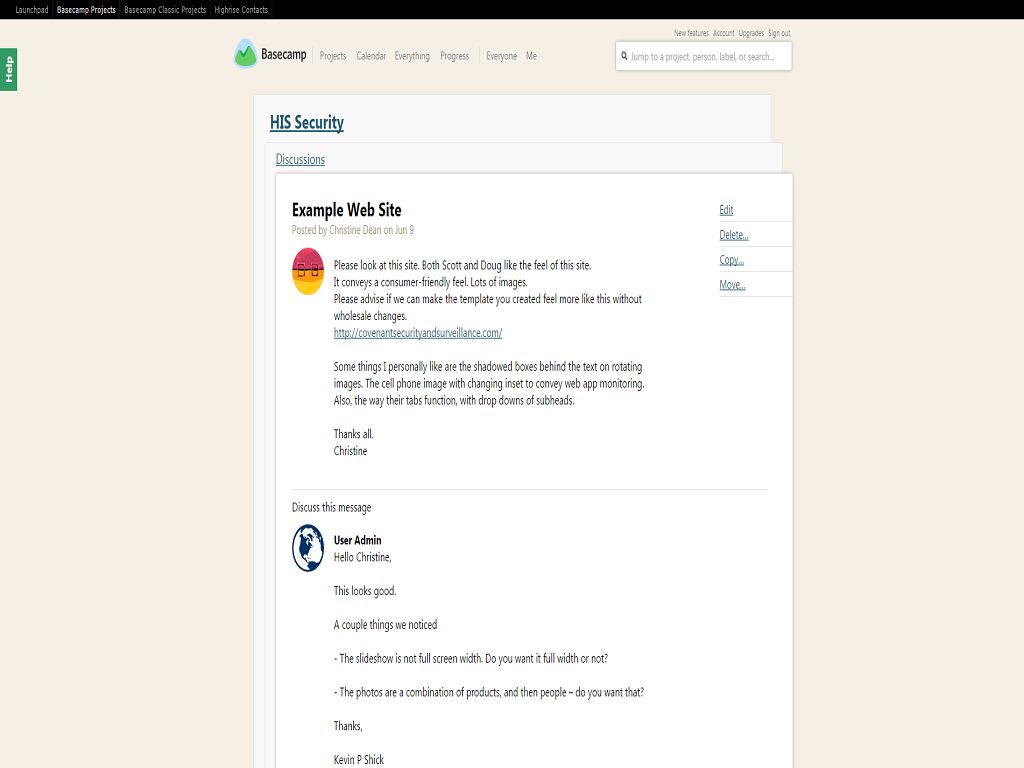Open the Move... option

pos(732,285)
